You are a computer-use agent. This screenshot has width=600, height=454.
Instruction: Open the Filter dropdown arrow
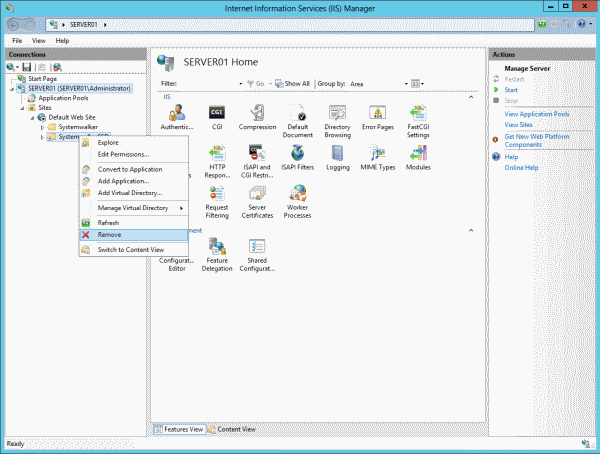[x=241, y=84]
